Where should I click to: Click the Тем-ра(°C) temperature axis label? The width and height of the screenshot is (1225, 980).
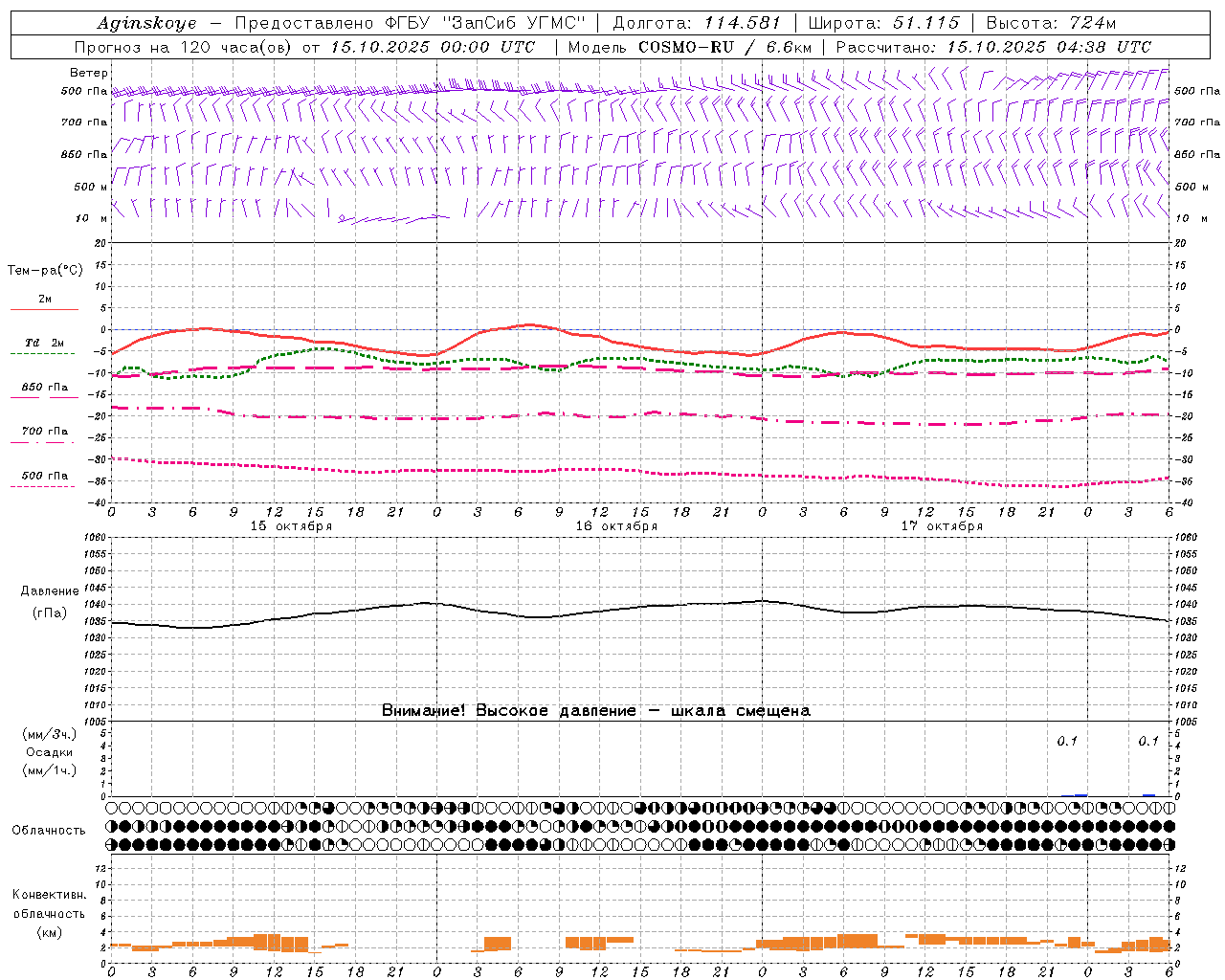tap(45, 271)
